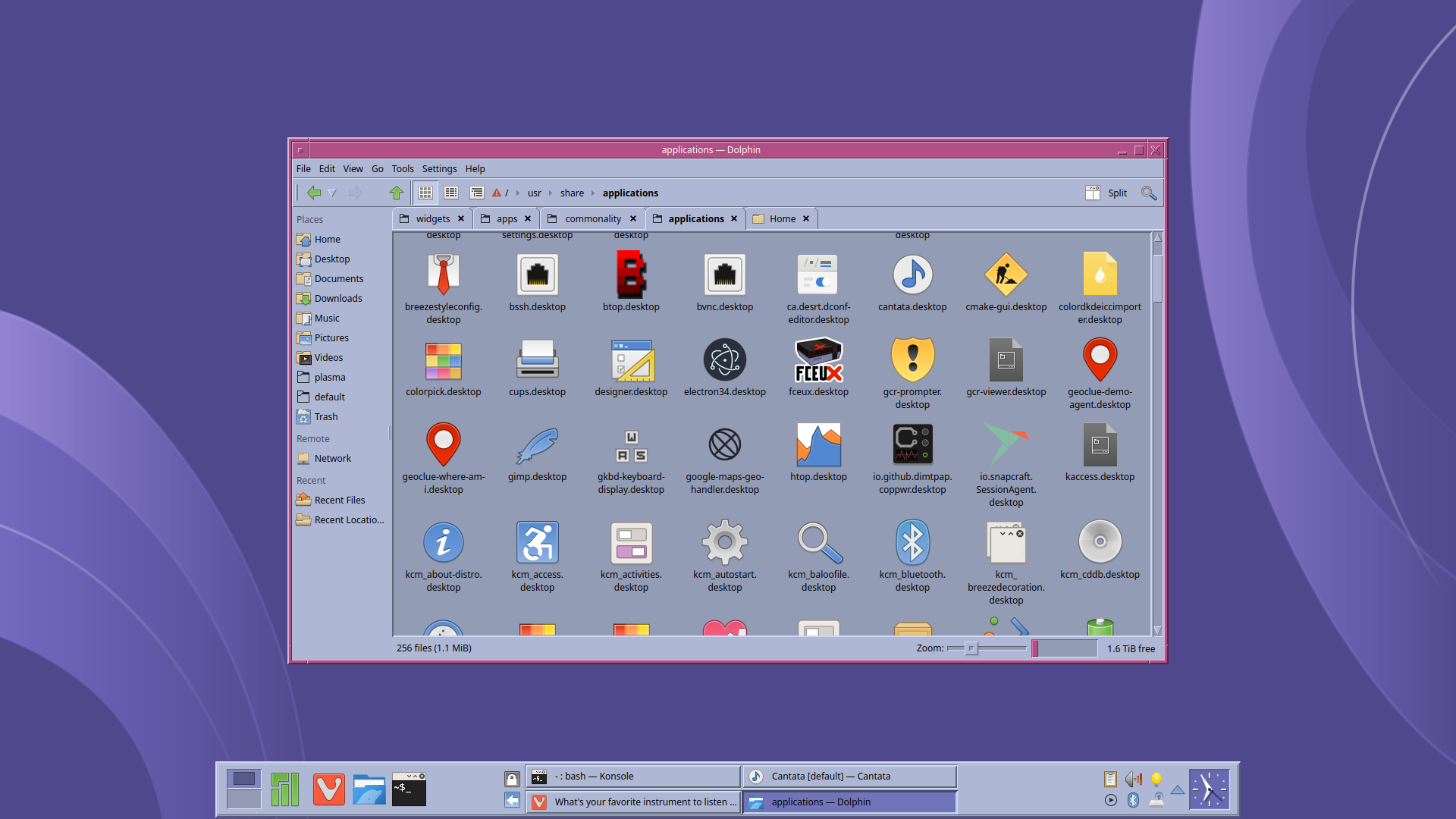Screen dimensions: 1456x819
Task: Select kaccess.desktop icon
Action: 1100,444
